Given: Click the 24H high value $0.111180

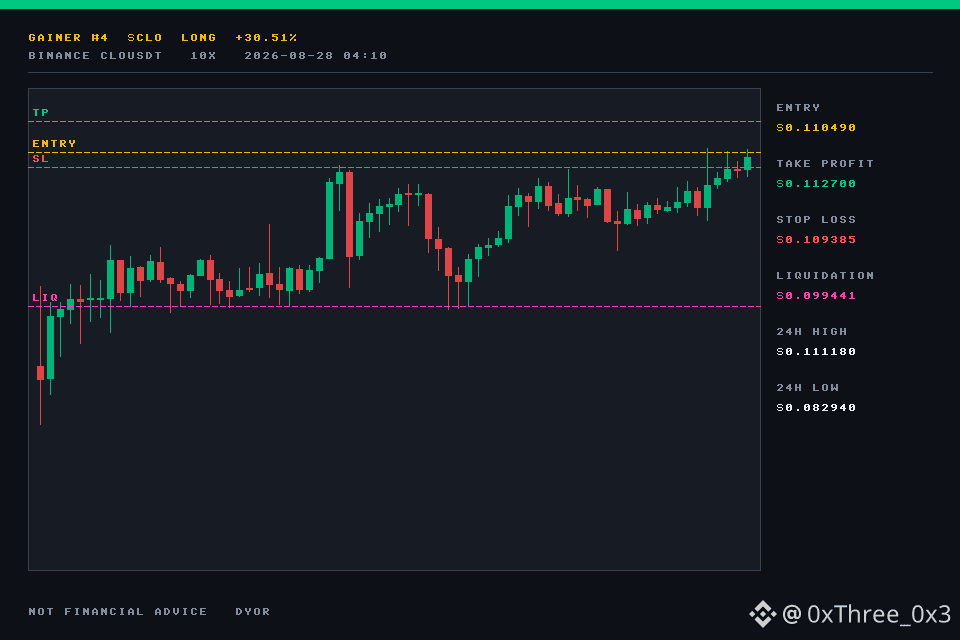Looking at the screenshot, I should 816,352.
